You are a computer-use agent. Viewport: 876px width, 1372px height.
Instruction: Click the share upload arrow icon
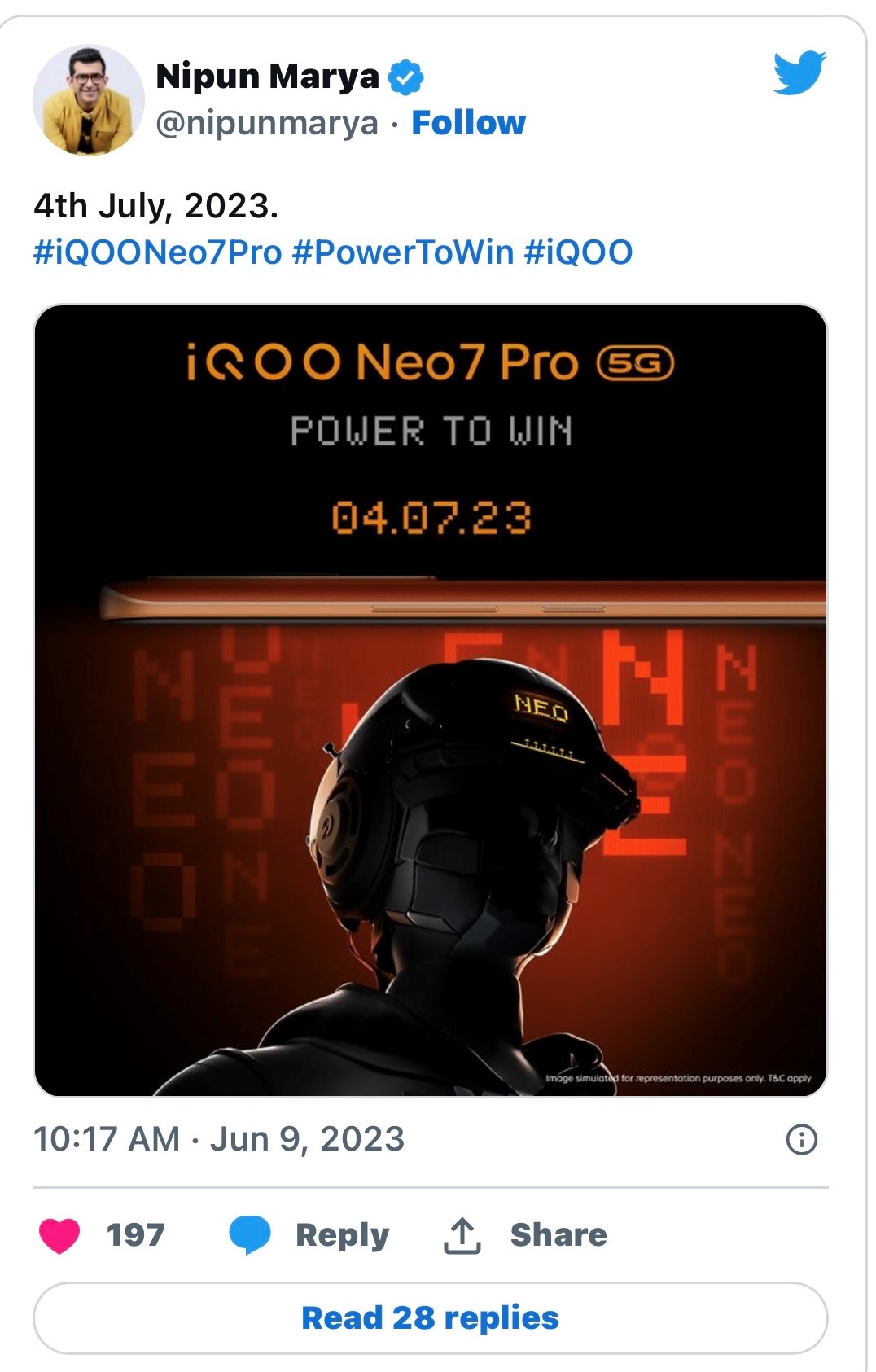[462, 1235]
